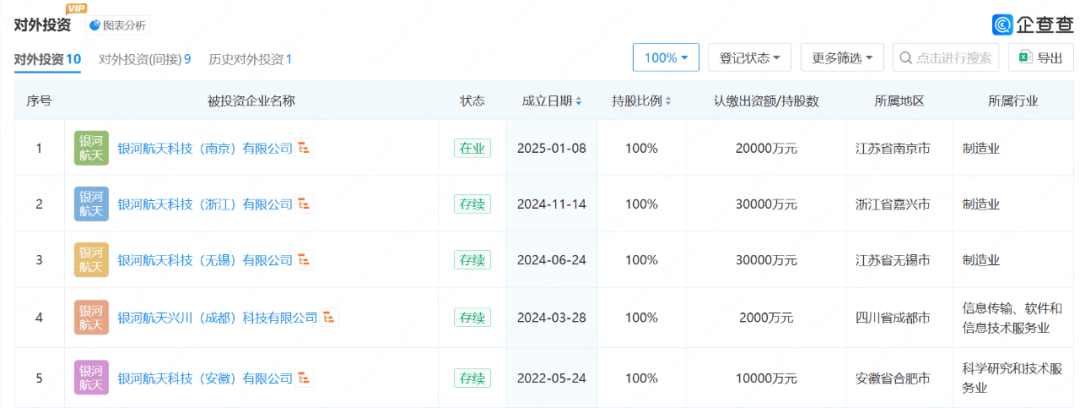
Task: Click the purple 银河航天 logo in row 5
Action: coord(92,378)
